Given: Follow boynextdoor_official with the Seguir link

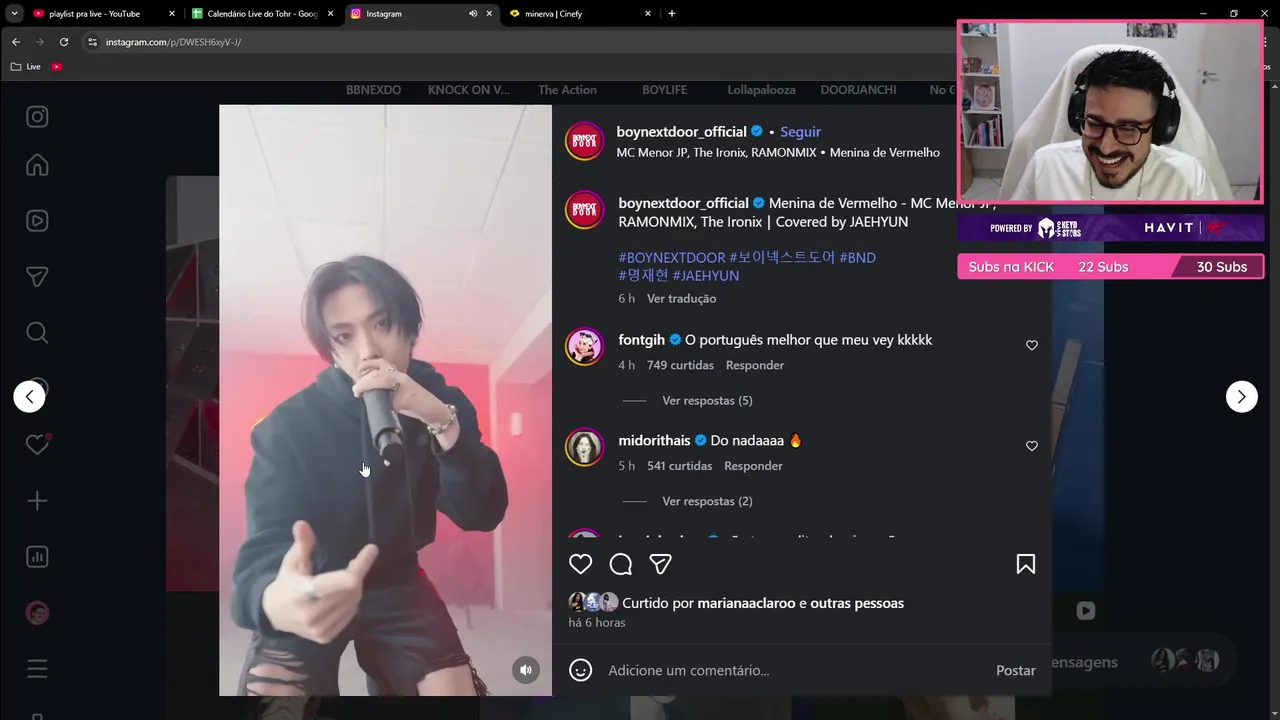Looking at the screenshot, I should [x=800, y=132].
